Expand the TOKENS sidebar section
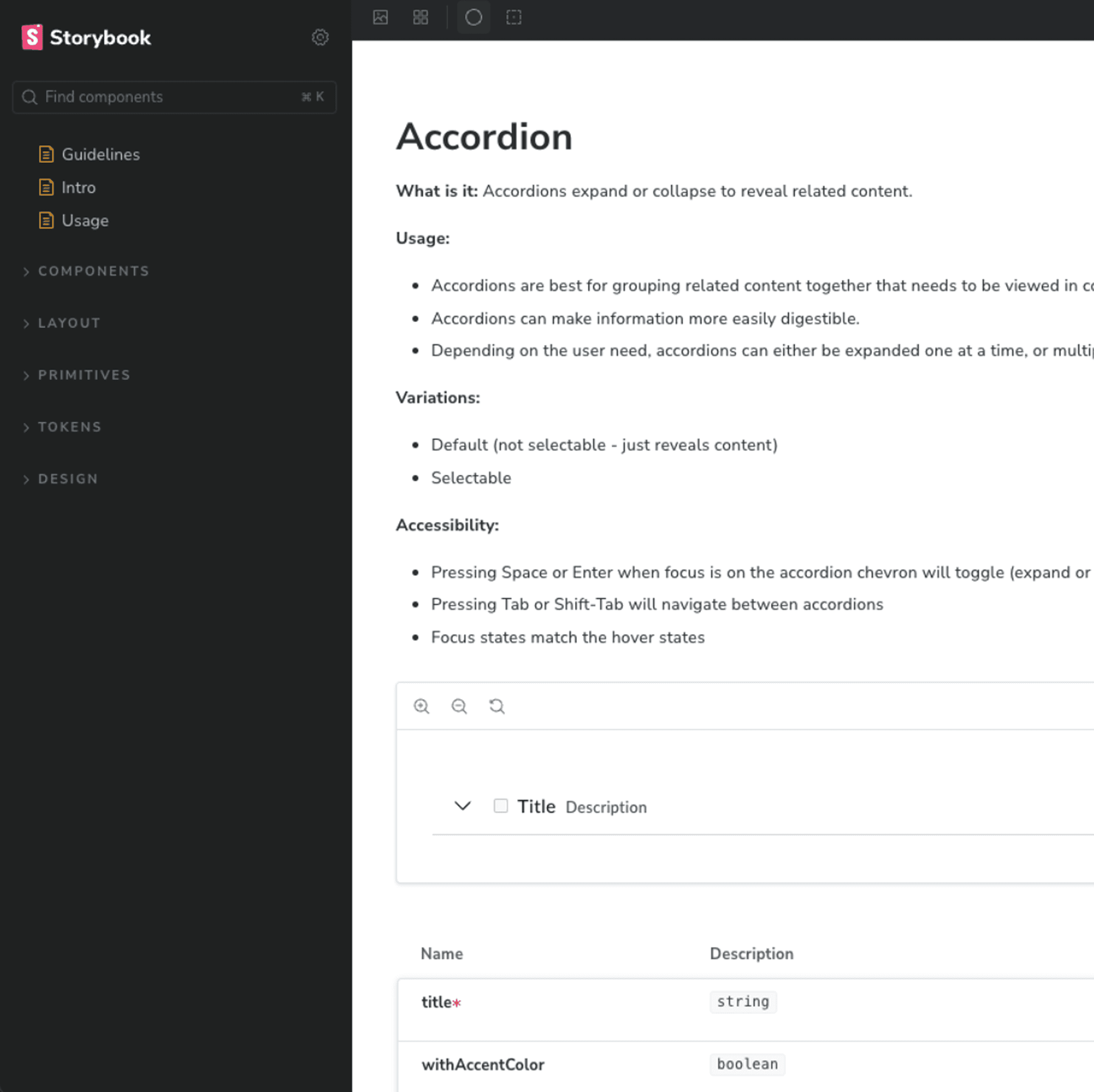Screen dimensions: 1094x1092 (62, 427)
